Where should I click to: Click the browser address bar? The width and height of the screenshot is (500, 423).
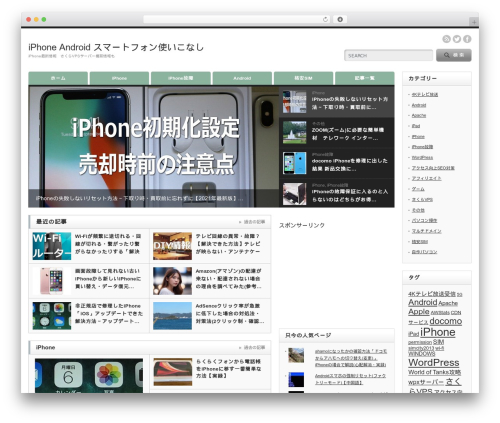pos(237,19)
